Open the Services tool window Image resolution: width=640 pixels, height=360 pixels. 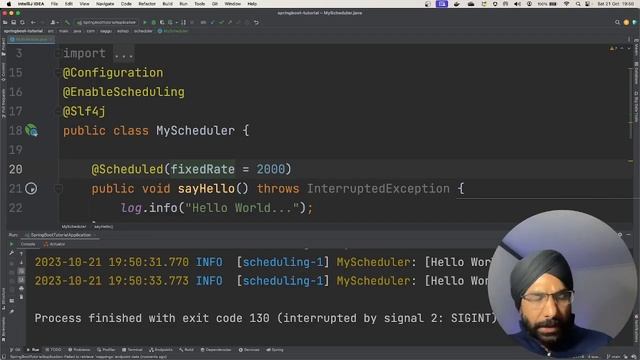(x=249, y=350)
